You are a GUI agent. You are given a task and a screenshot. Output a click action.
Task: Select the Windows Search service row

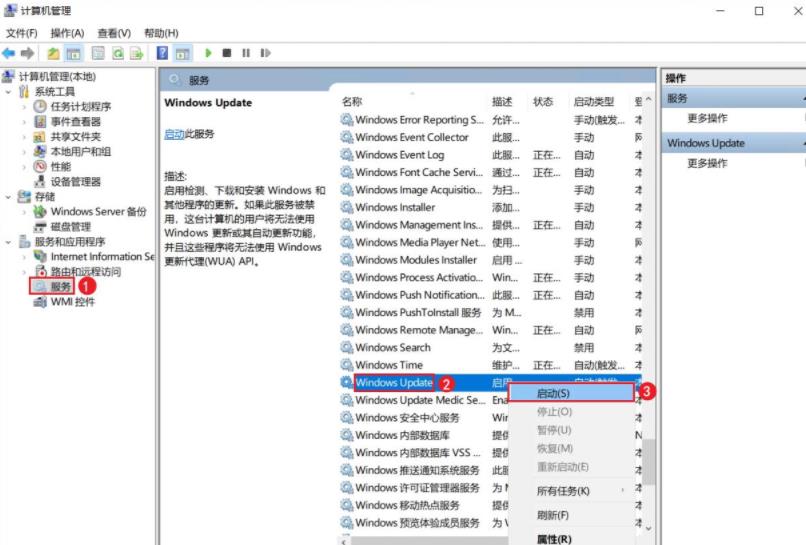pyautogui.click(x=490, y=348)
